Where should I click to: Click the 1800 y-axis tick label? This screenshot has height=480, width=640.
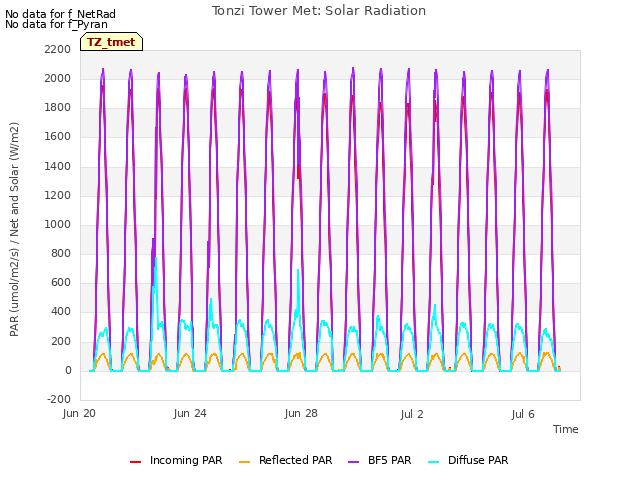(x=58, y=108)
